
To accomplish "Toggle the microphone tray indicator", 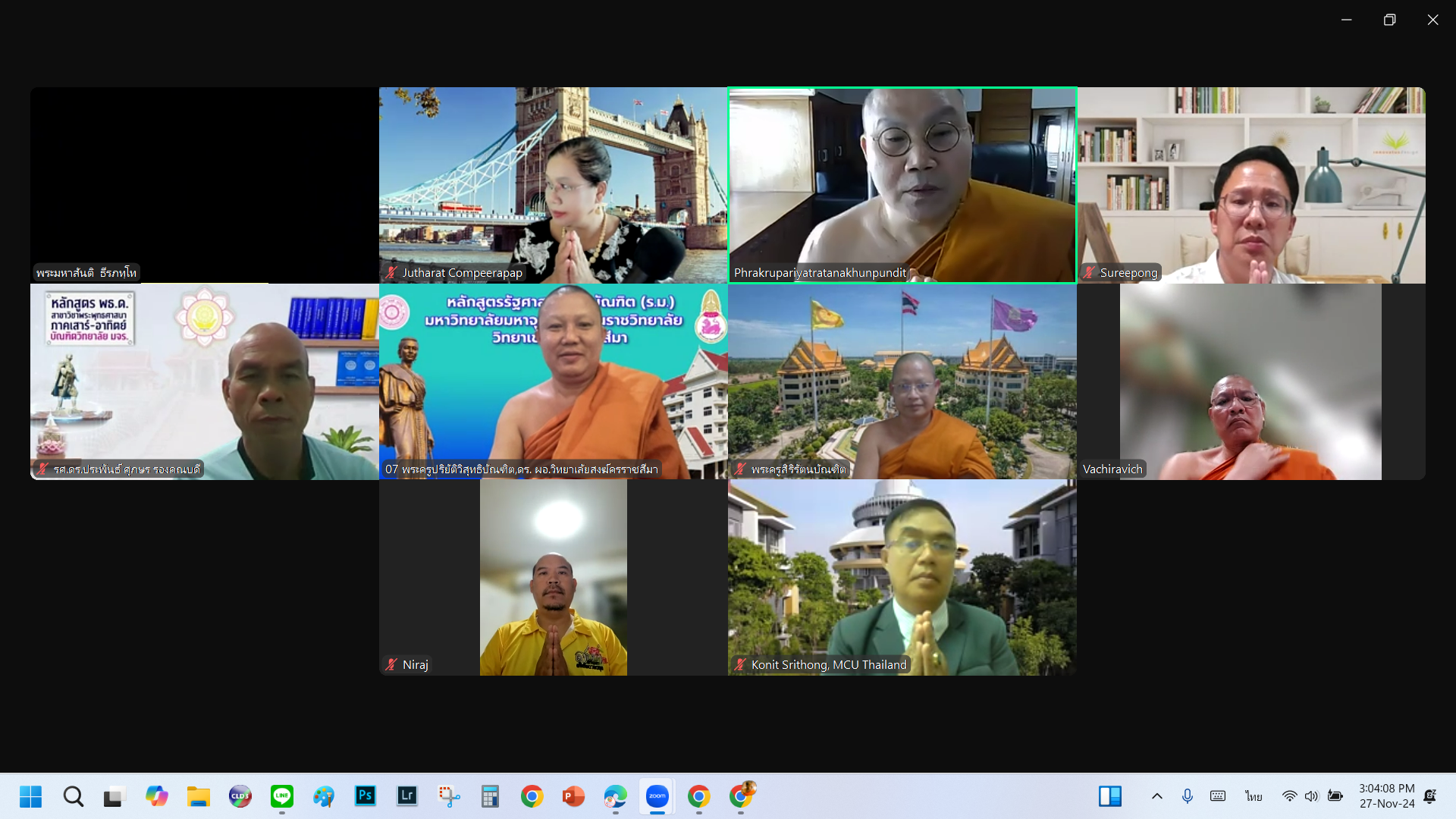I will [1188, 796].
